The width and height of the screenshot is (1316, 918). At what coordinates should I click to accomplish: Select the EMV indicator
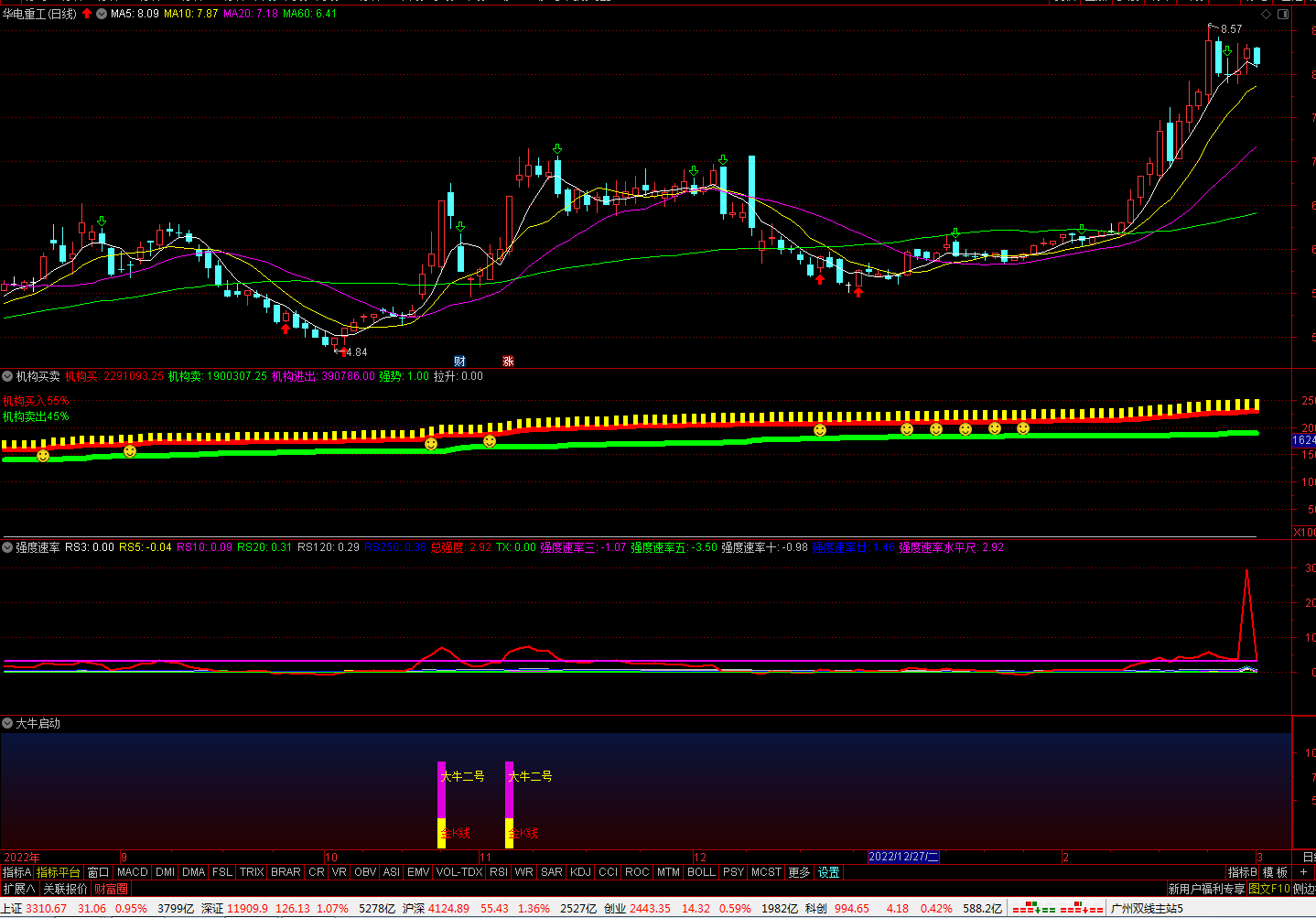pos(418,872)
